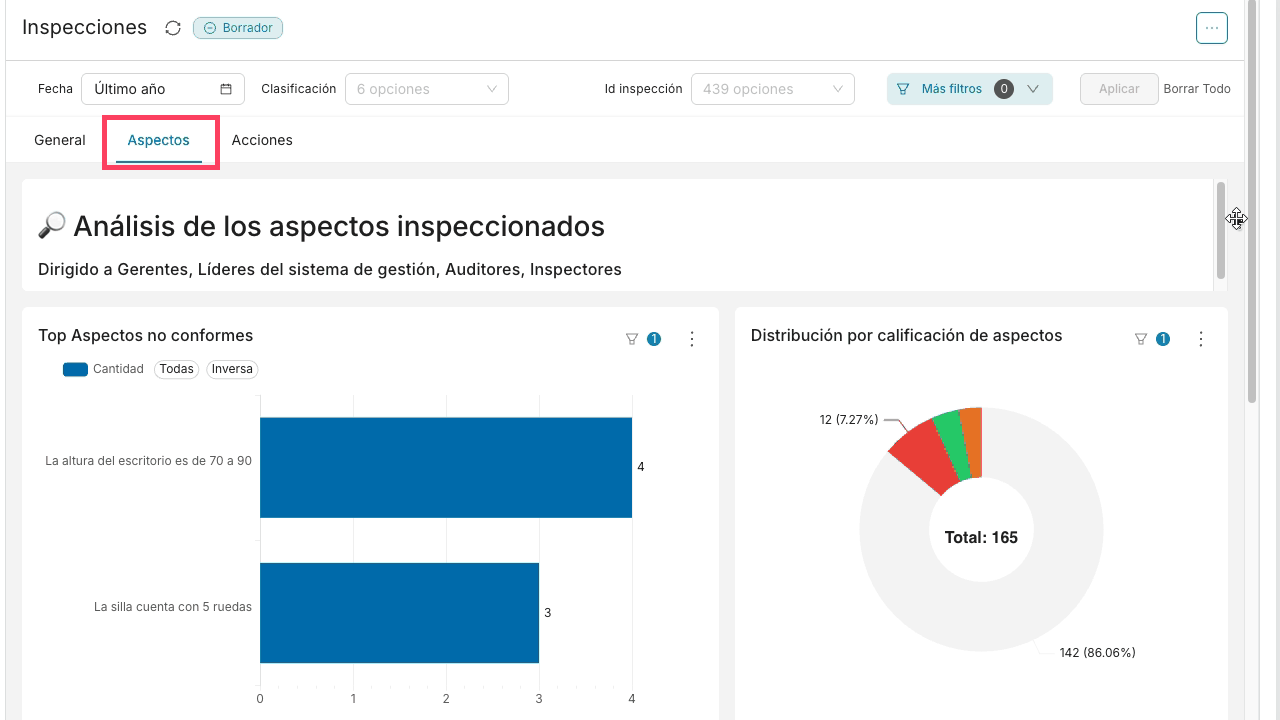Open kebab menu of Top Aspectos no conformes
Screen dimensions: 1280x720
click(692, 339)
